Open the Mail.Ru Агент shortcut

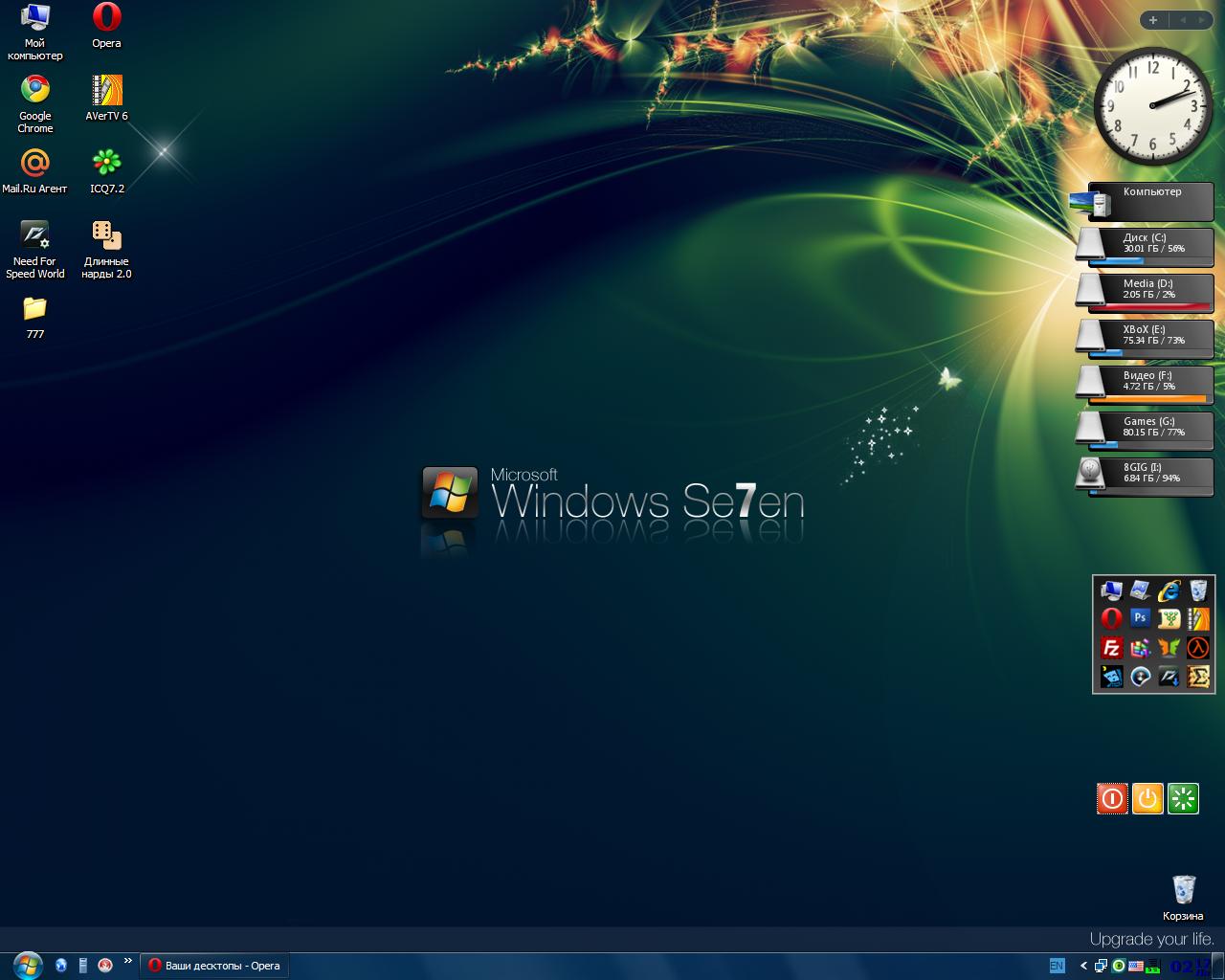(34, 164)
